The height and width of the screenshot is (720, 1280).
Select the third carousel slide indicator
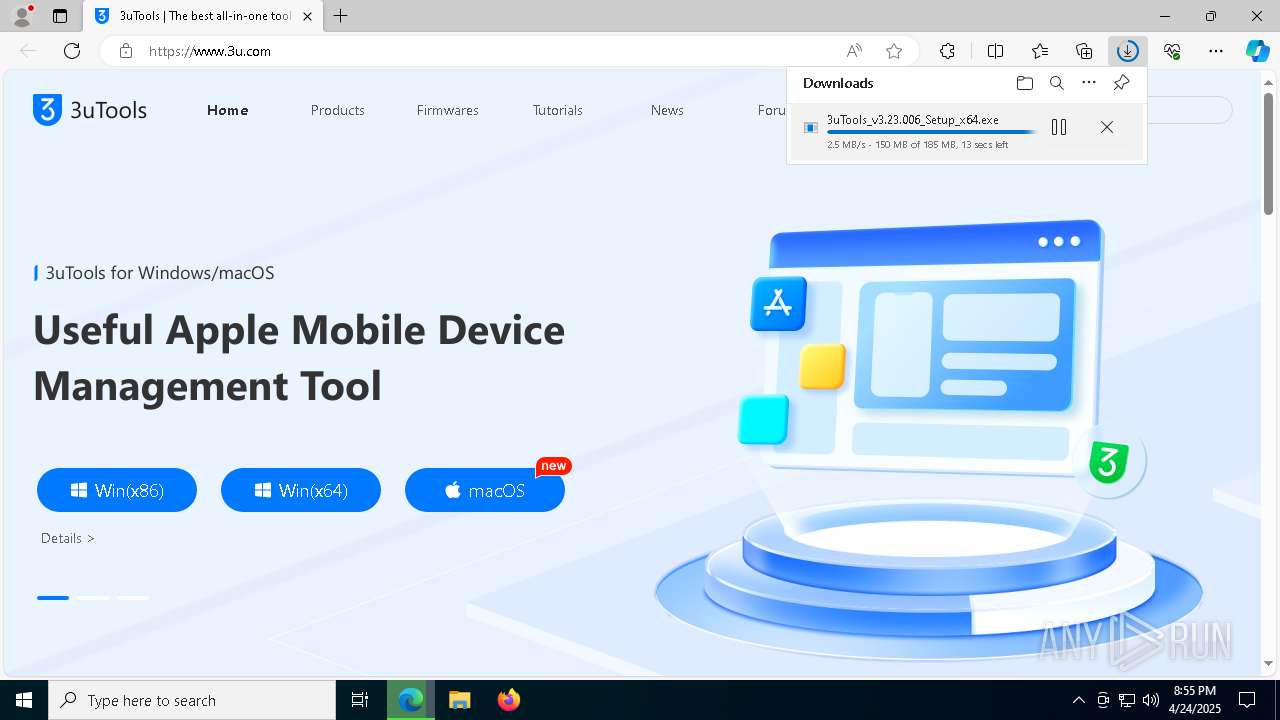pyautogui.click(x=133, y=598)
